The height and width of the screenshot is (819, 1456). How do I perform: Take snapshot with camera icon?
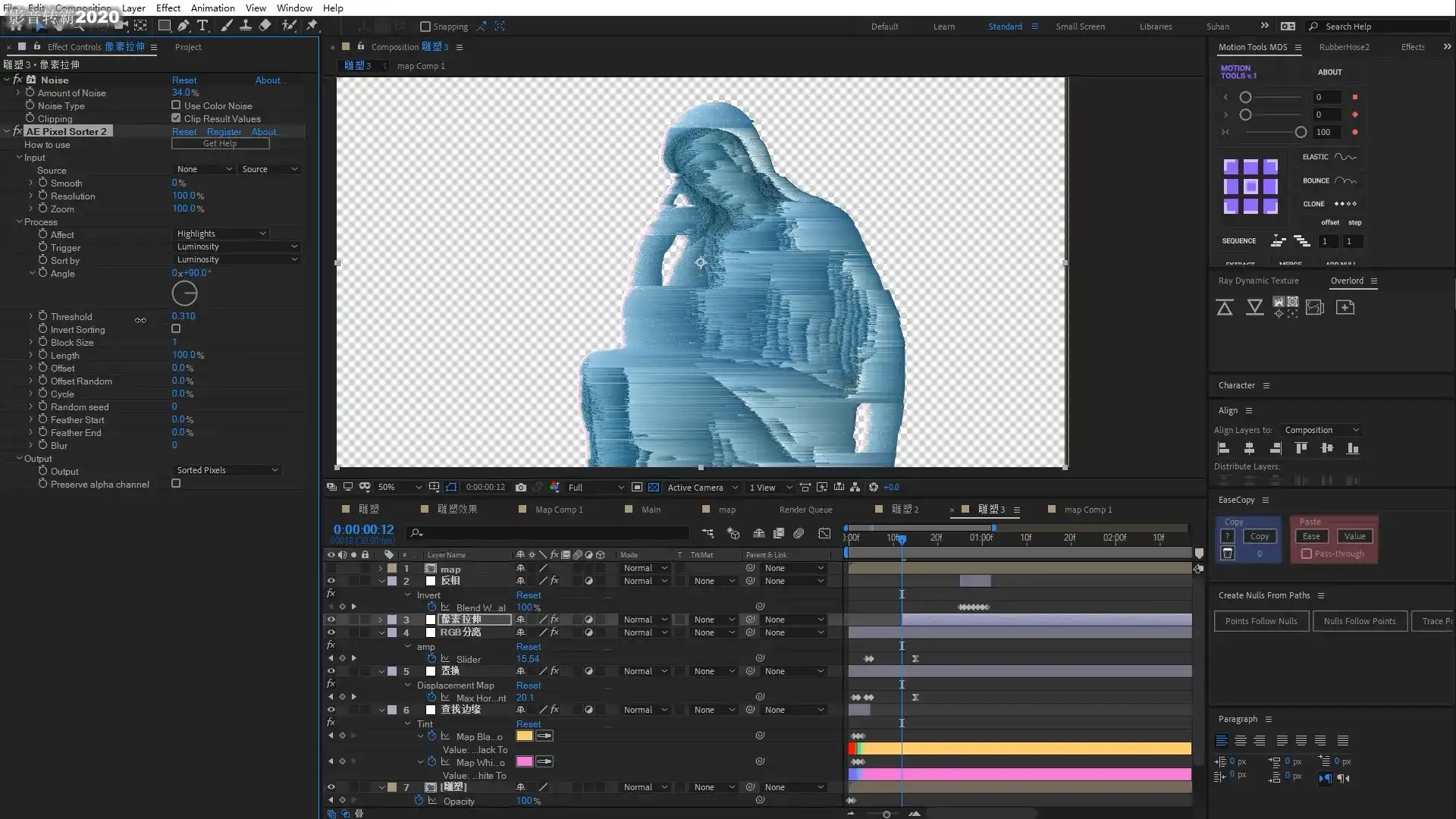[x=521, y=488]
